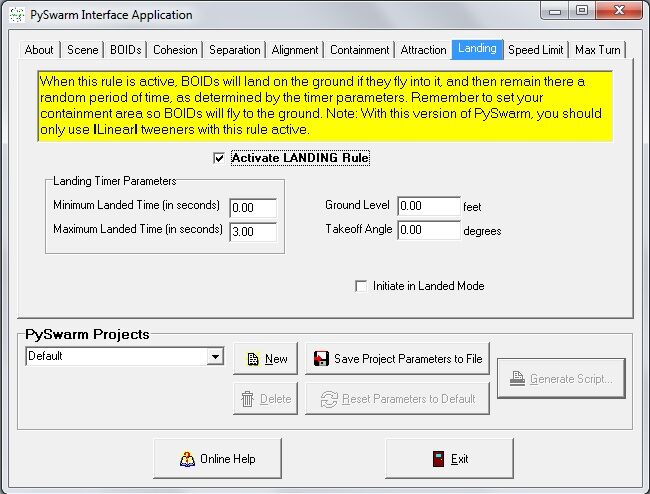Screen dimensions: 650x494
Task: Enable Initiate in Landed Mode checkbox
Action: click(x=361, y=286)
